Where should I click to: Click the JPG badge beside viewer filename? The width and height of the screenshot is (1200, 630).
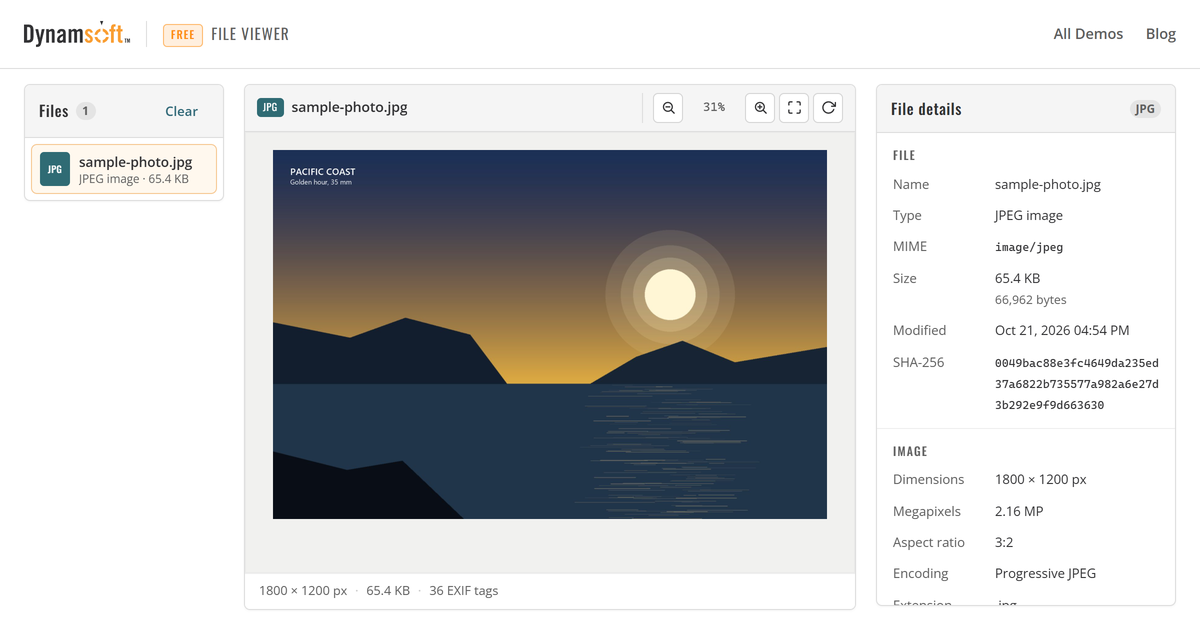[270, 108]
